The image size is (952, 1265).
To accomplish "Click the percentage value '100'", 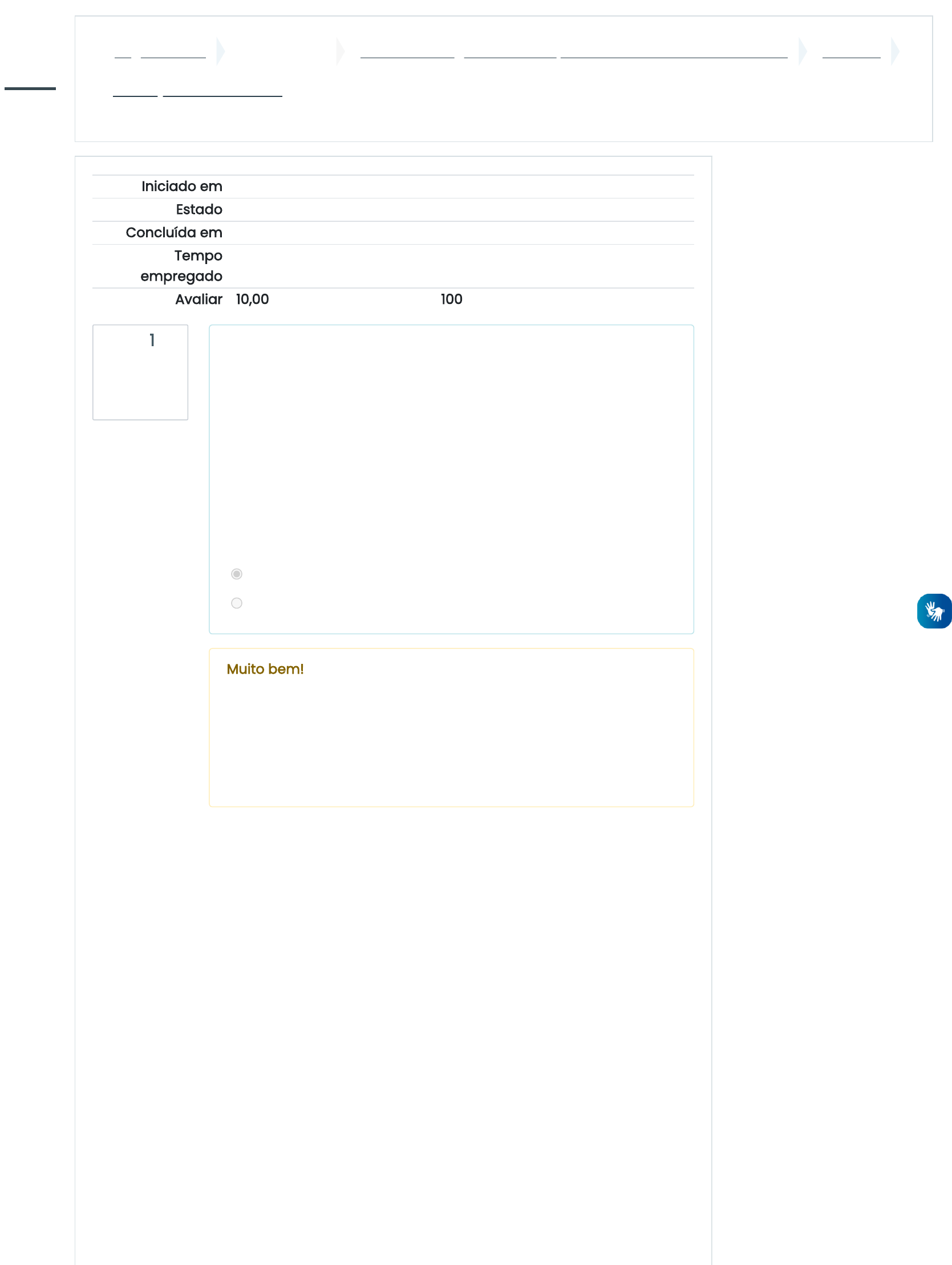I will point(451,299).
